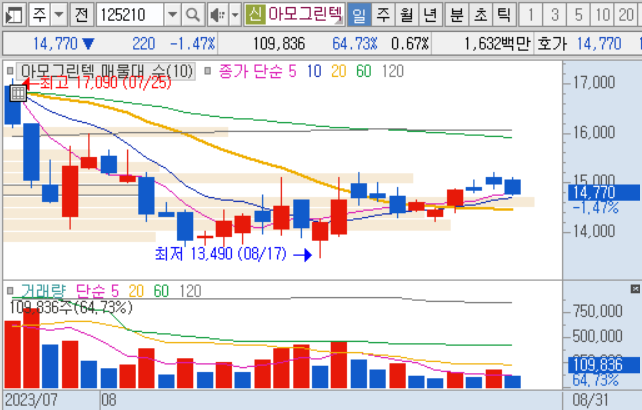Click the gray 120 volume moving average legend
Screen dimensions: 642x410
pos(190,291)
